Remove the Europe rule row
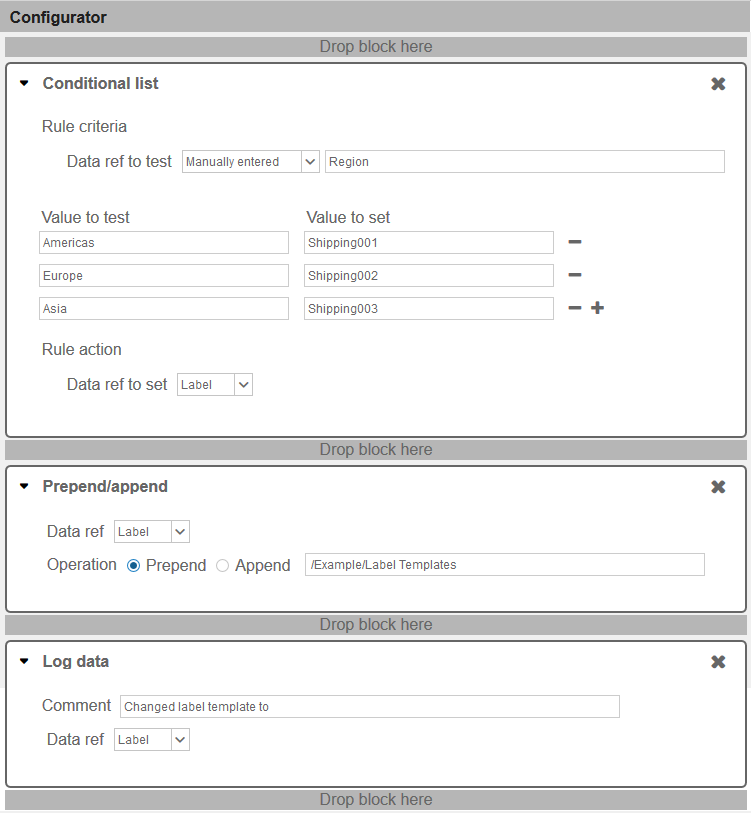The height and width of the screenshot is (813, 751). tap(575, 275)
